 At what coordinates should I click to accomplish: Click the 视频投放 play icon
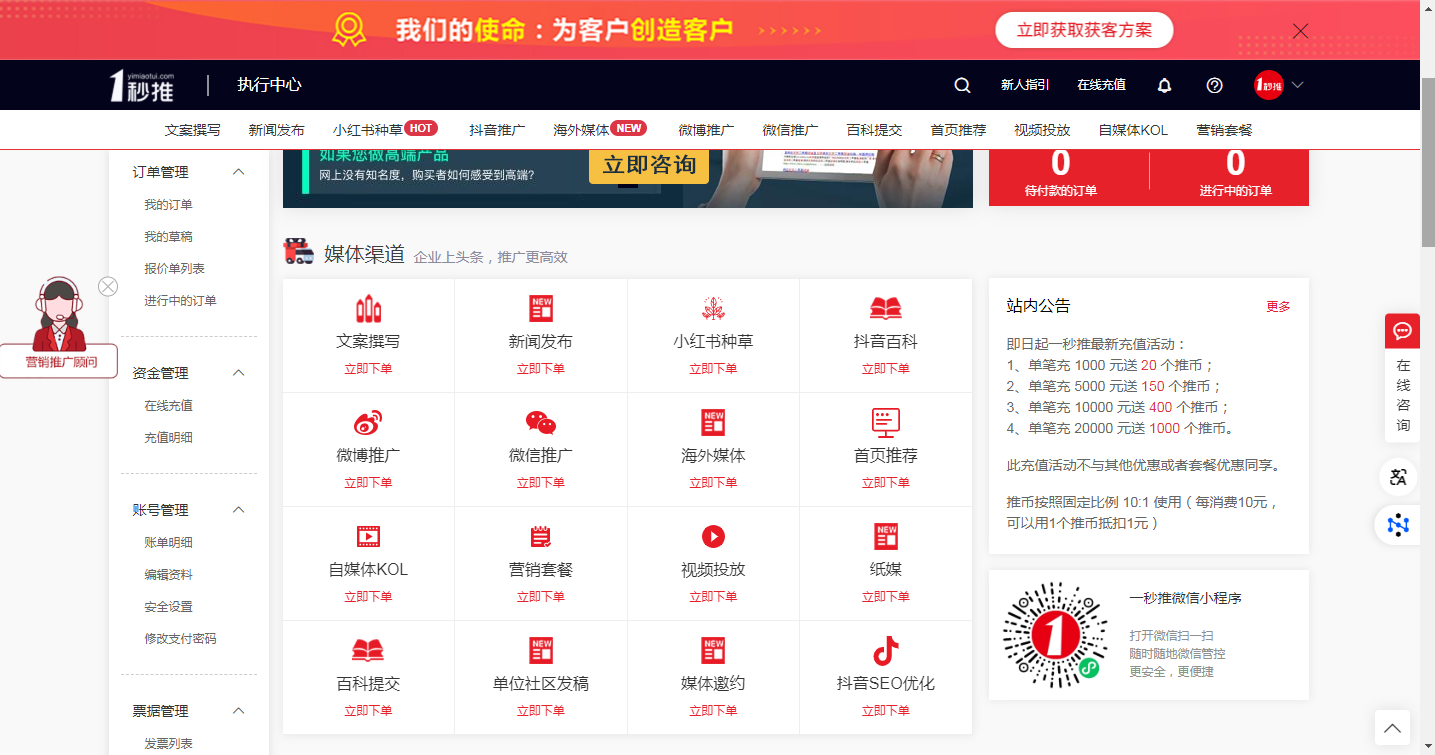coord(713,537)
